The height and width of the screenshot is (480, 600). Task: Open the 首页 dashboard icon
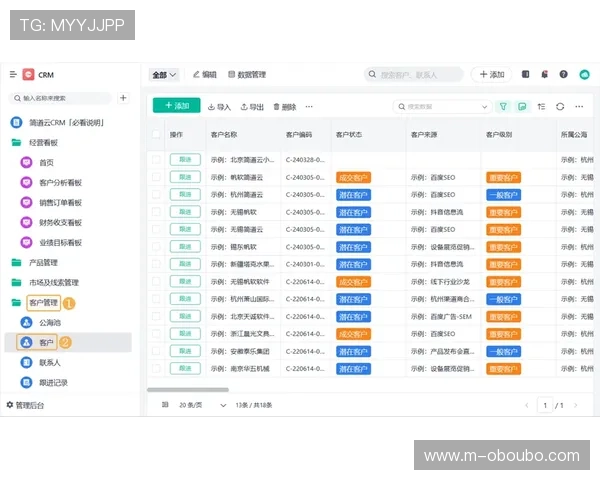tap(26, 162)
